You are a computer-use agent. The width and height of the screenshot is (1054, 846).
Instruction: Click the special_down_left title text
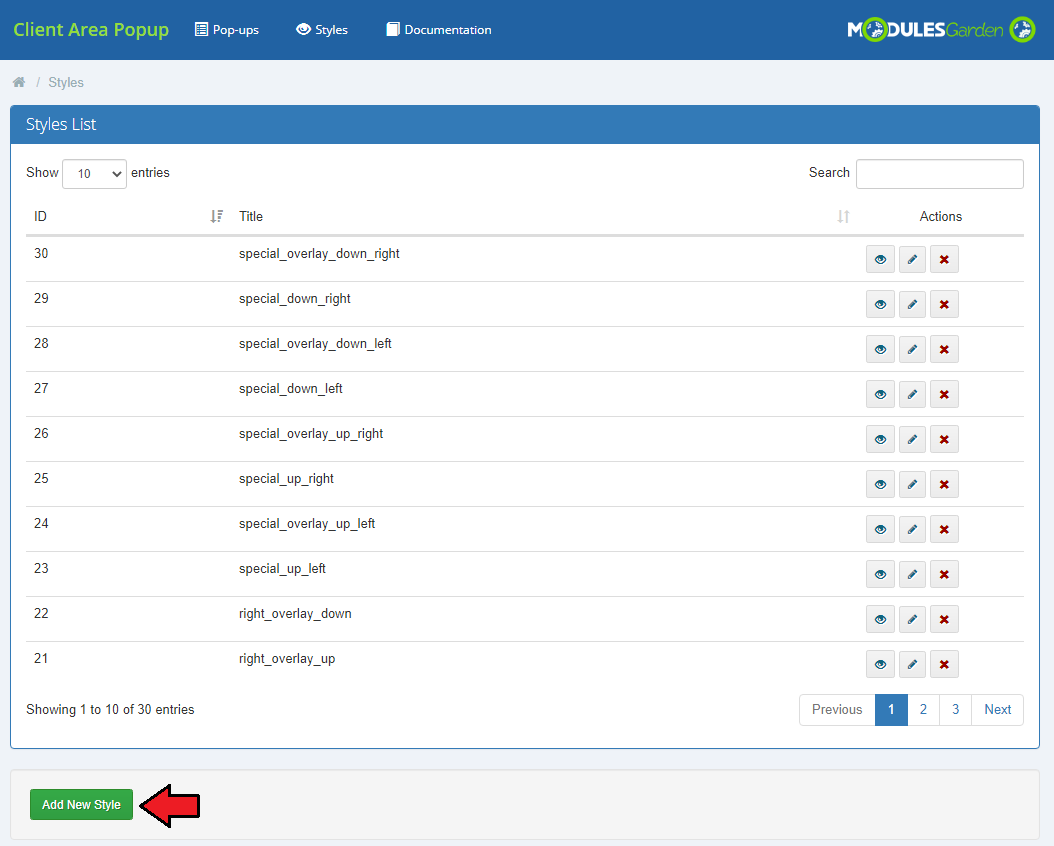coord(290,388)
